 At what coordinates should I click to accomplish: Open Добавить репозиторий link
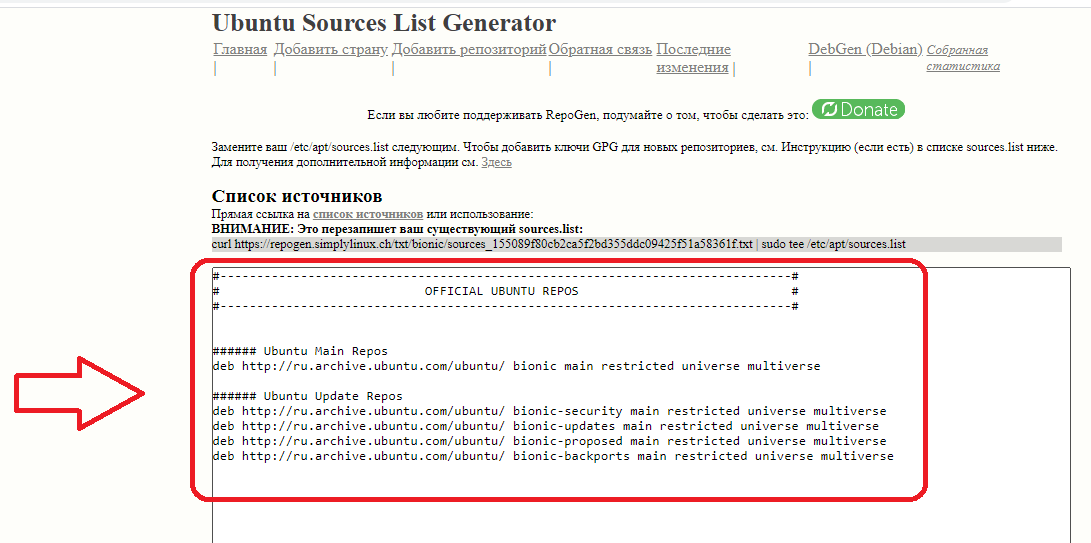click(470, 49)
